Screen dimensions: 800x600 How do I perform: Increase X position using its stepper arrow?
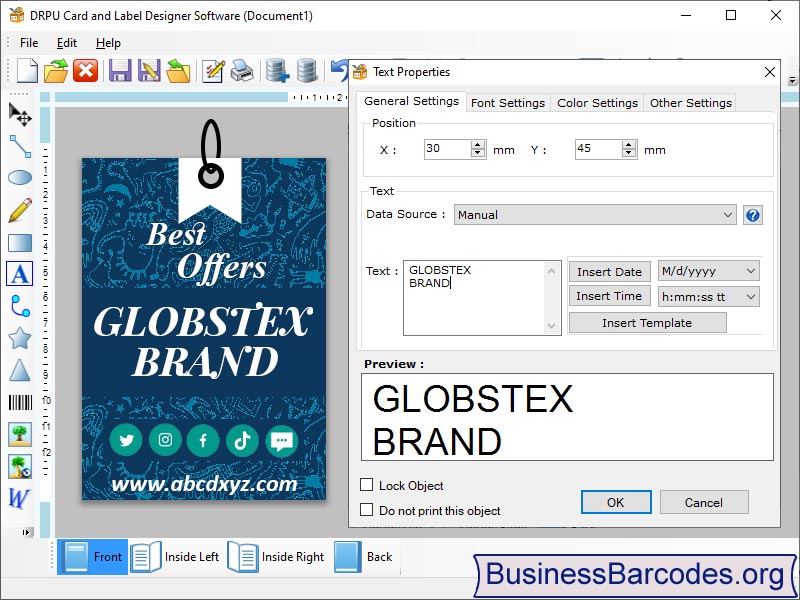click(x=477, y=143)
